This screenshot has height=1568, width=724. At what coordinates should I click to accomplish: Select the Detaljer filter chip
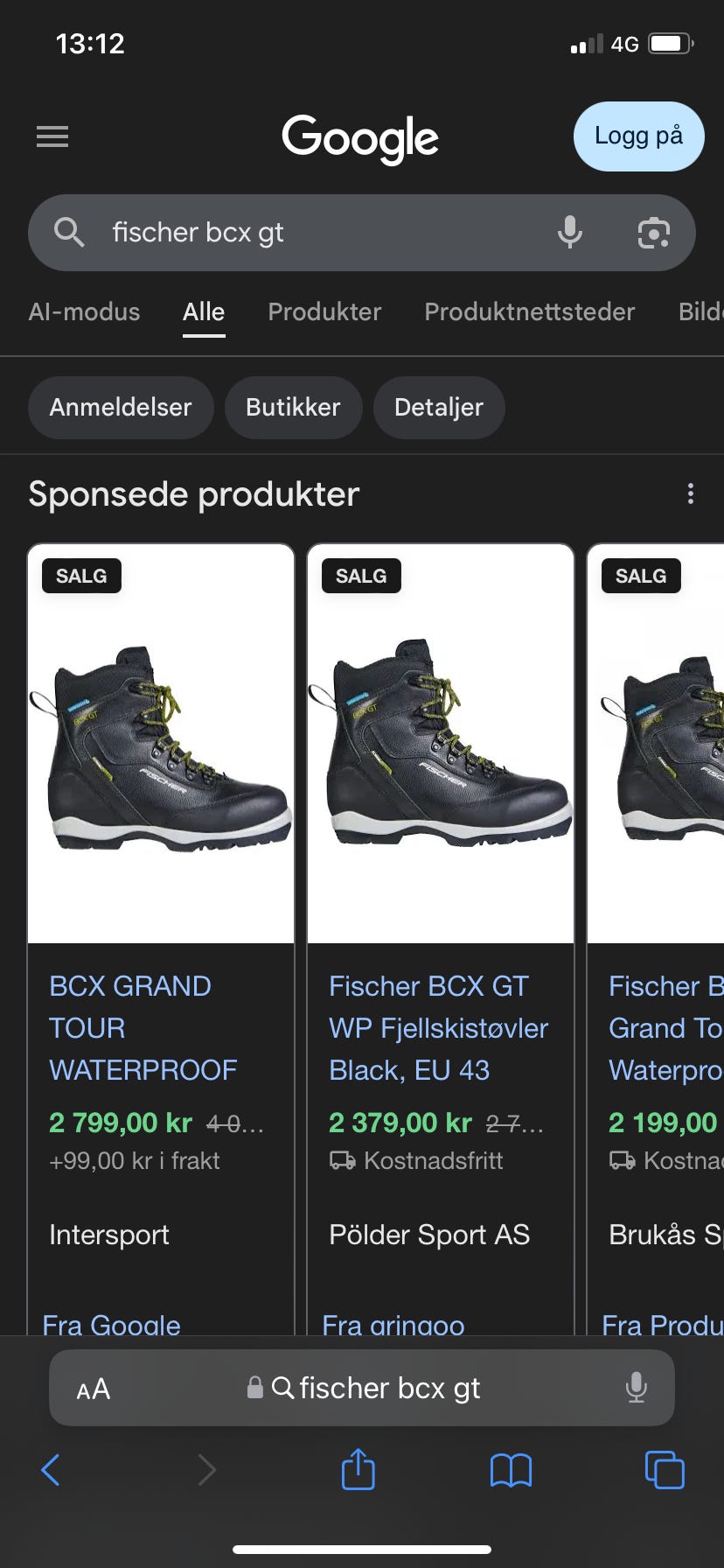[x=438, y=407]
